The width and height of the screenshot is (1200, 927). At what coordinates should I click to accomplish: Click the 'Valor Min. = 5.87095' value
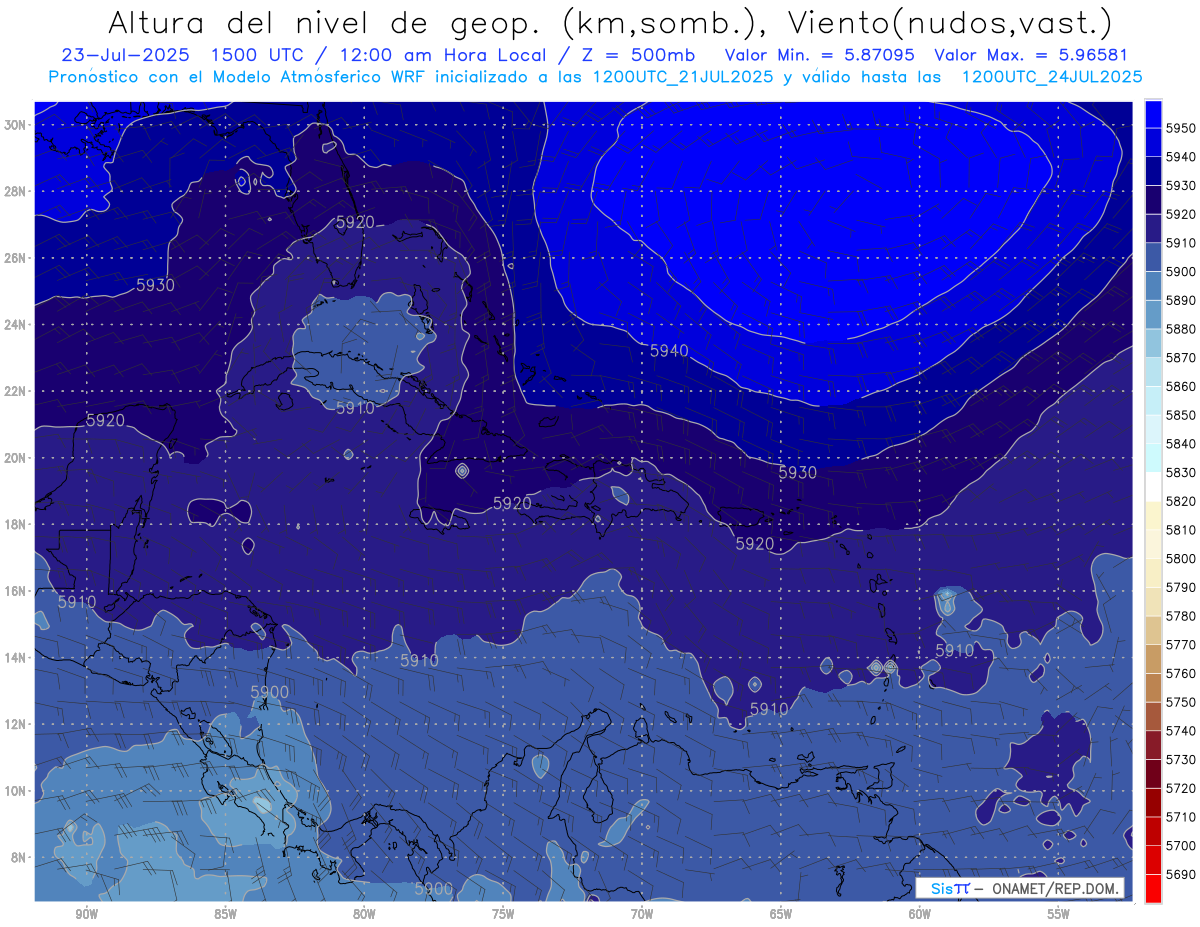819,55
